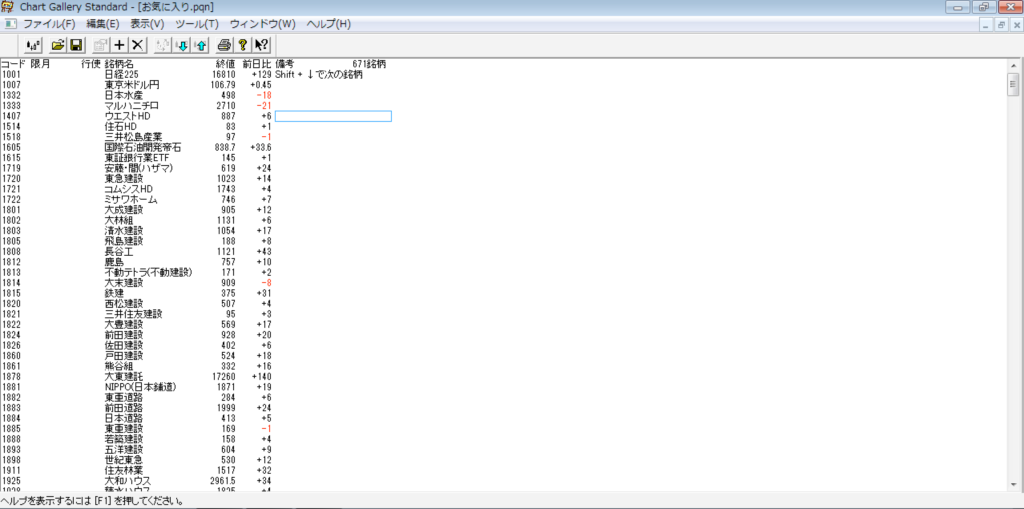Print the list with printer icon
Viewport: 1024px width, 509px height.
225,45
